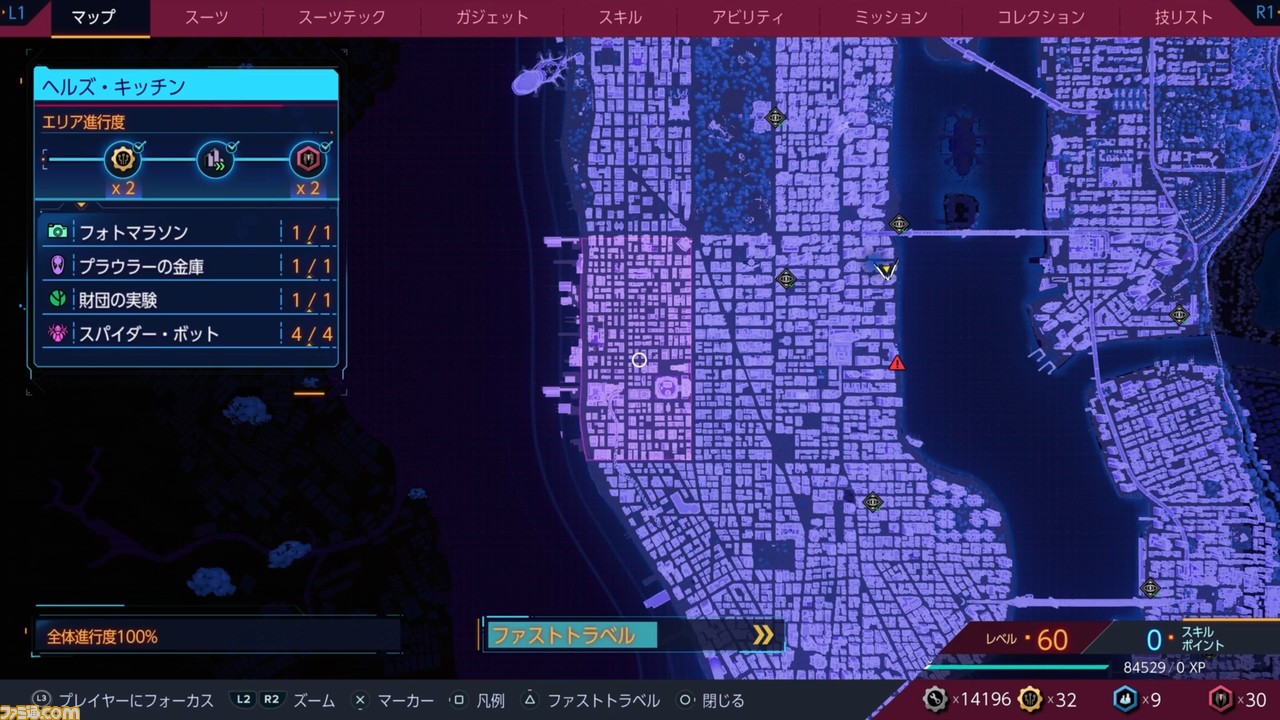
Task: Open the スキル tab
Action: (x=620, y=17)
